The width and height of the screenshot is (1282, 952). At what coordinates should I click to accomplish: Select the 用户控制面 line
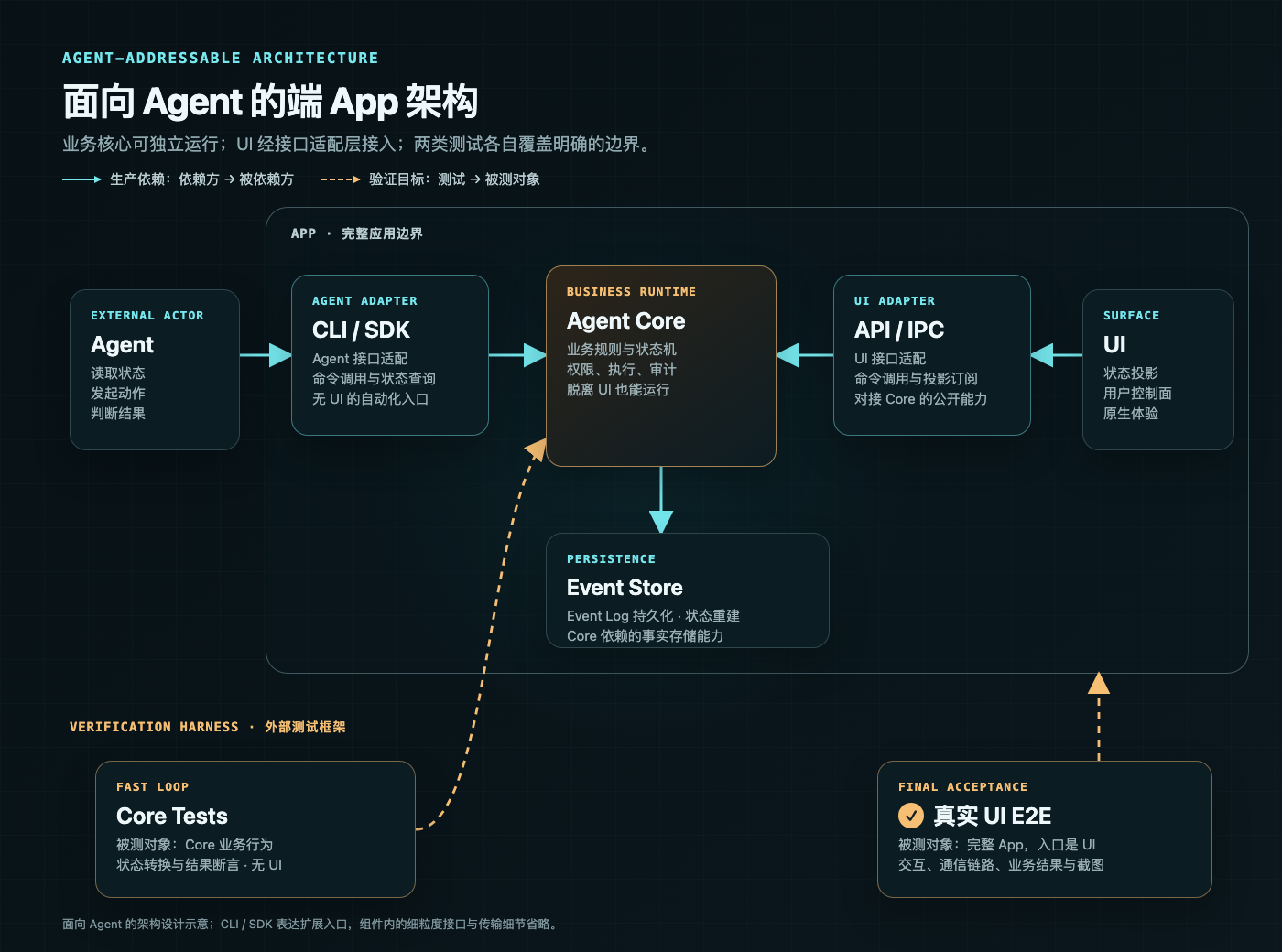pos(1137,394)
